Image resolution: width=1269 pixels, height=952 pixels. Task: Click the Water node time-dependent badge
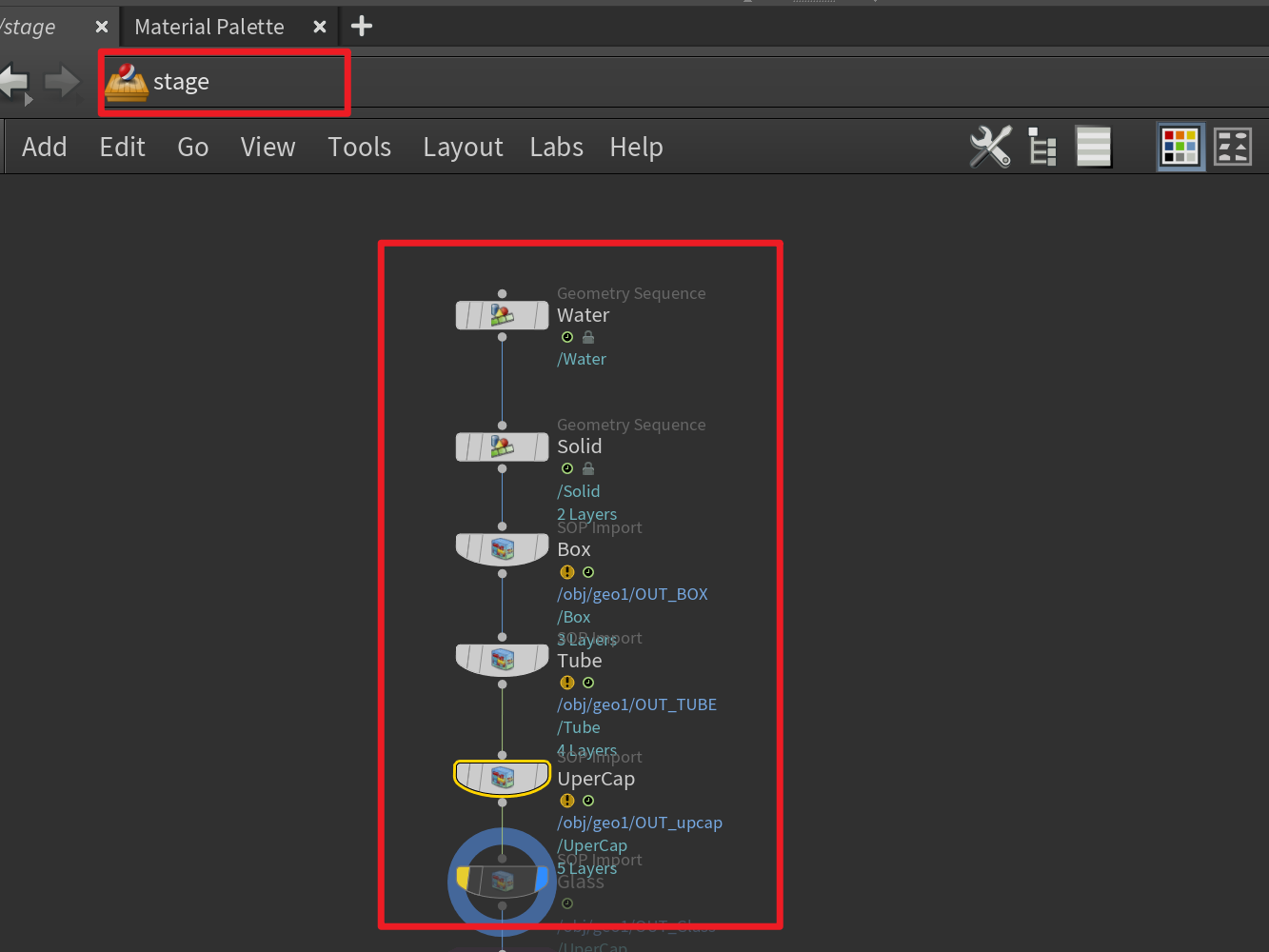567,337
